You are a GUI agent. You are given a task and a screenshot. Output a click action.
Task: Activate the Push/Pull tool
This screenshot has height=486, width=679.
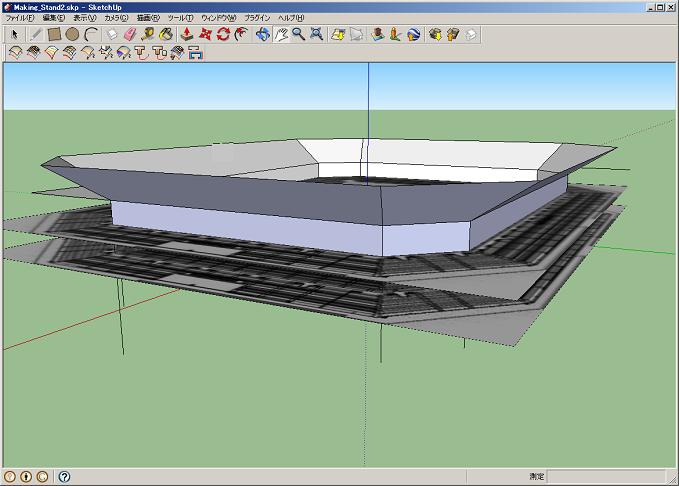(x=187, y=34)
